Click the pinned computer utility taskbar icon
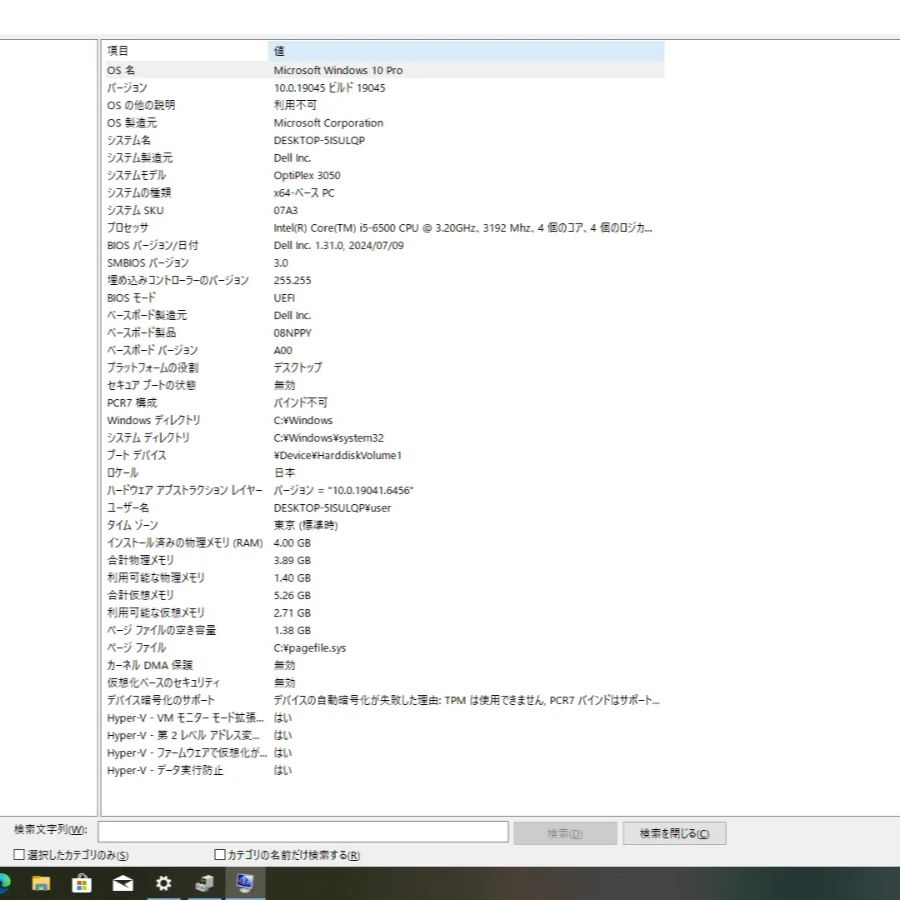Viewport: 900px width, 900px height. [x=203, y=884]
